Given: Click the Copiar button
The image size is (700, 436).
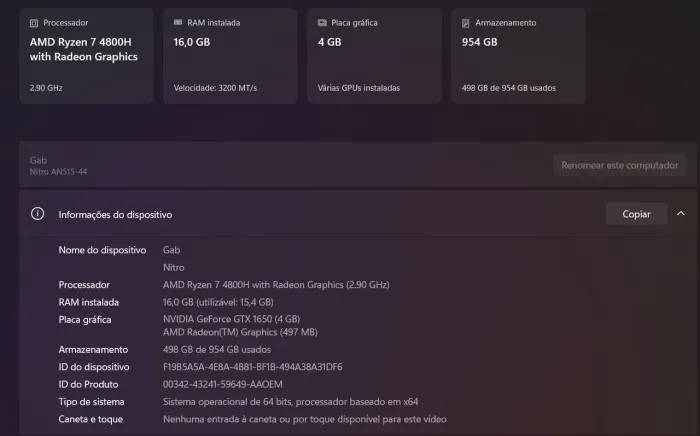Looking at the screenshot, I should click(636, 214).
